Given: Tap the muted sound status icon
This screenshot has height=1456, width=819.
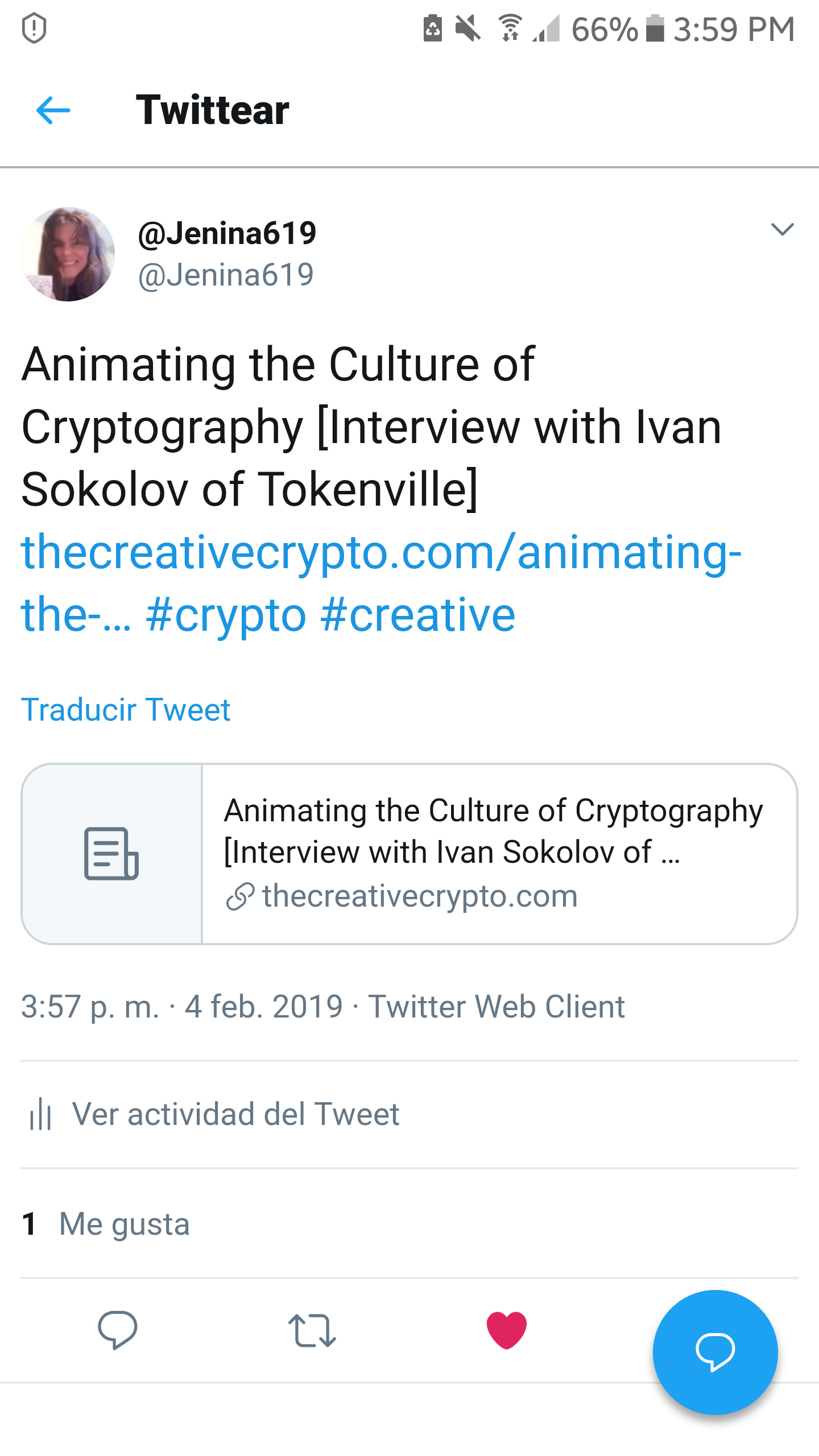Looking at the screenshot, I should [x=468, y=28].
